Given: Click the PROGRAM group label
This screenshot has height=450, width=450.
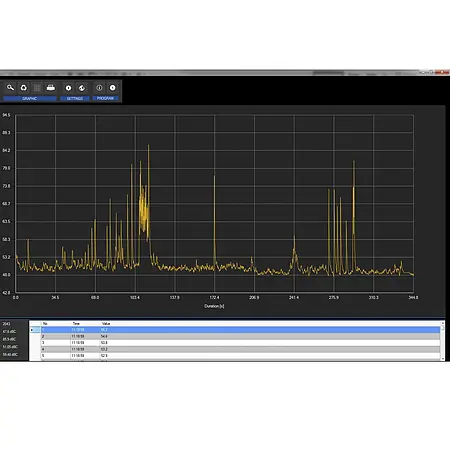Looking at the screenshot, I should (105, 98).
